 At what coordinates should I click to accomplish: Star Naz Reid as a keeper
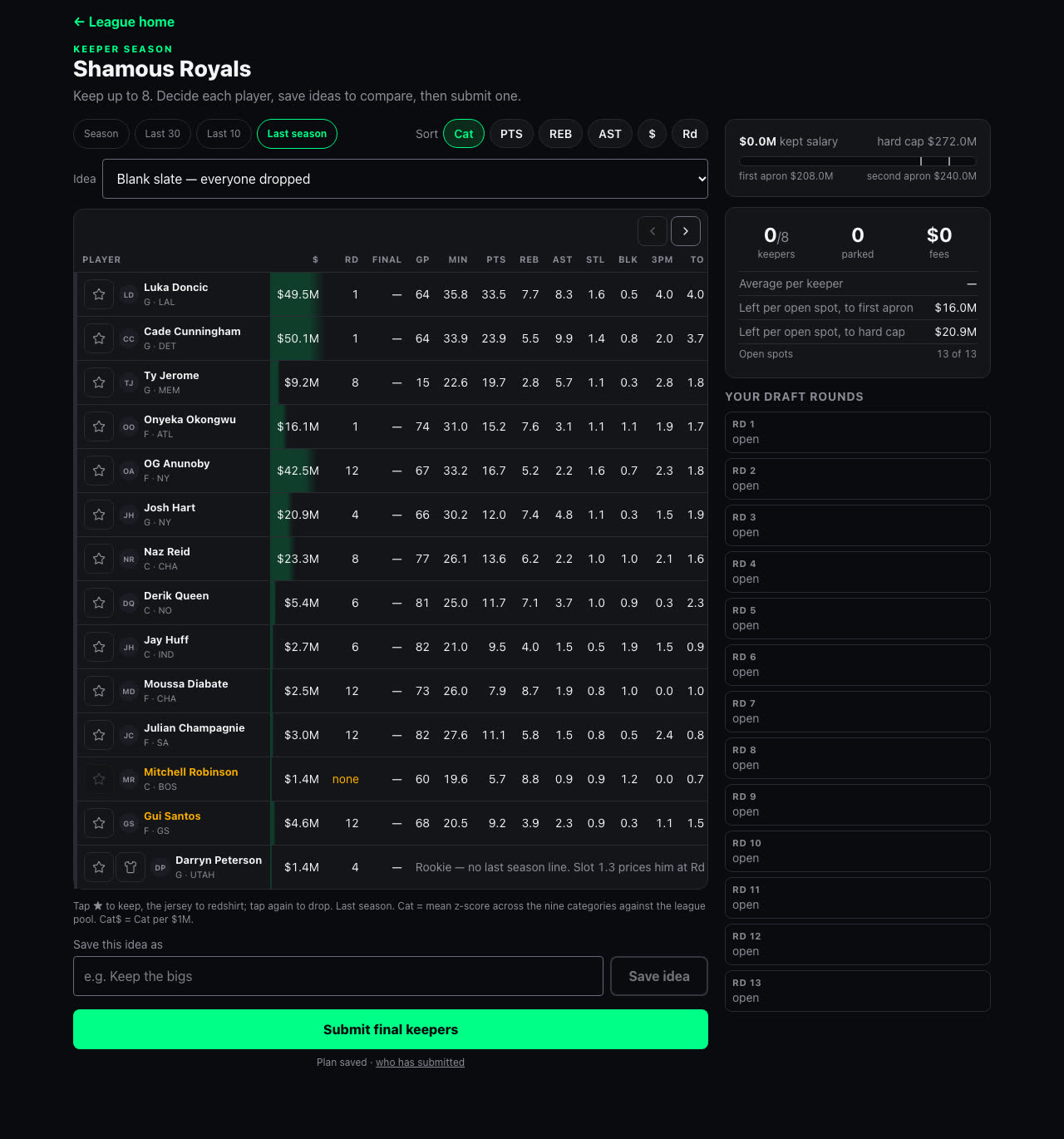click(x=99, y=559)
